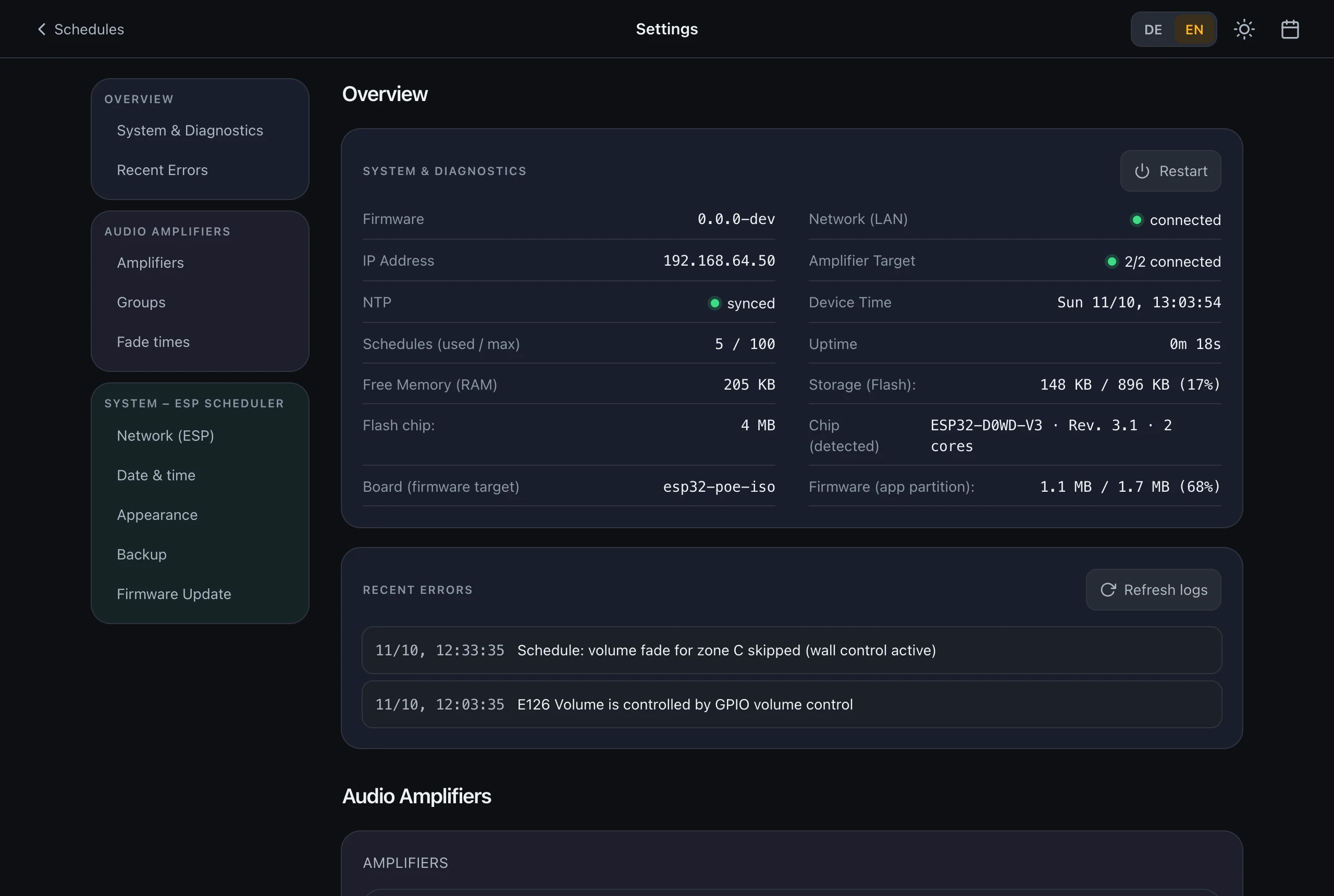The width and height of the screenshot is (1334, 896).
Task: Select the zone C fade skipped error
Action: coord(792,650)
